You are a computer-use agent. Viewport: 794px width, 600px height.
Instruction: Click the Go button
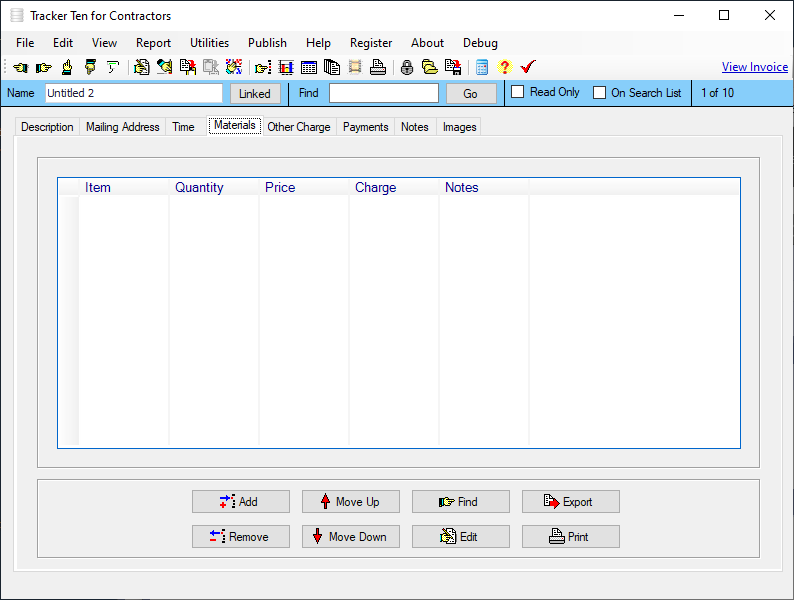[x=470, y=94]
